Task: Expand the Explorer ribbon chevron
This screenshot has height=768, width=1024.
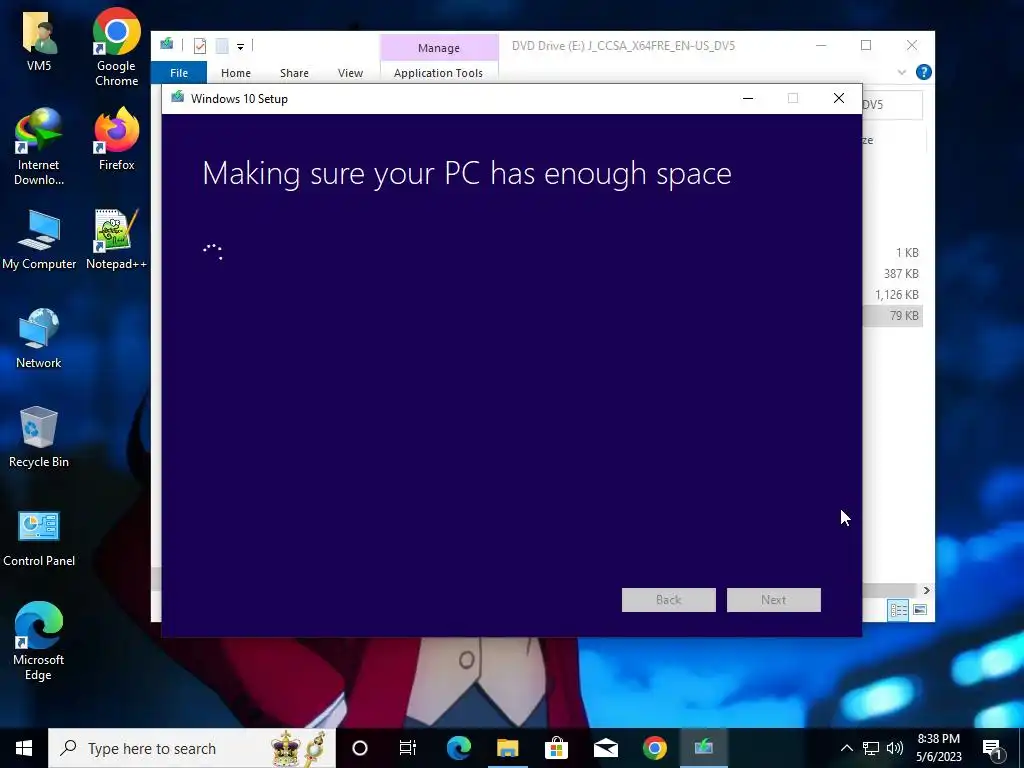Action: [x=902, y=72]
